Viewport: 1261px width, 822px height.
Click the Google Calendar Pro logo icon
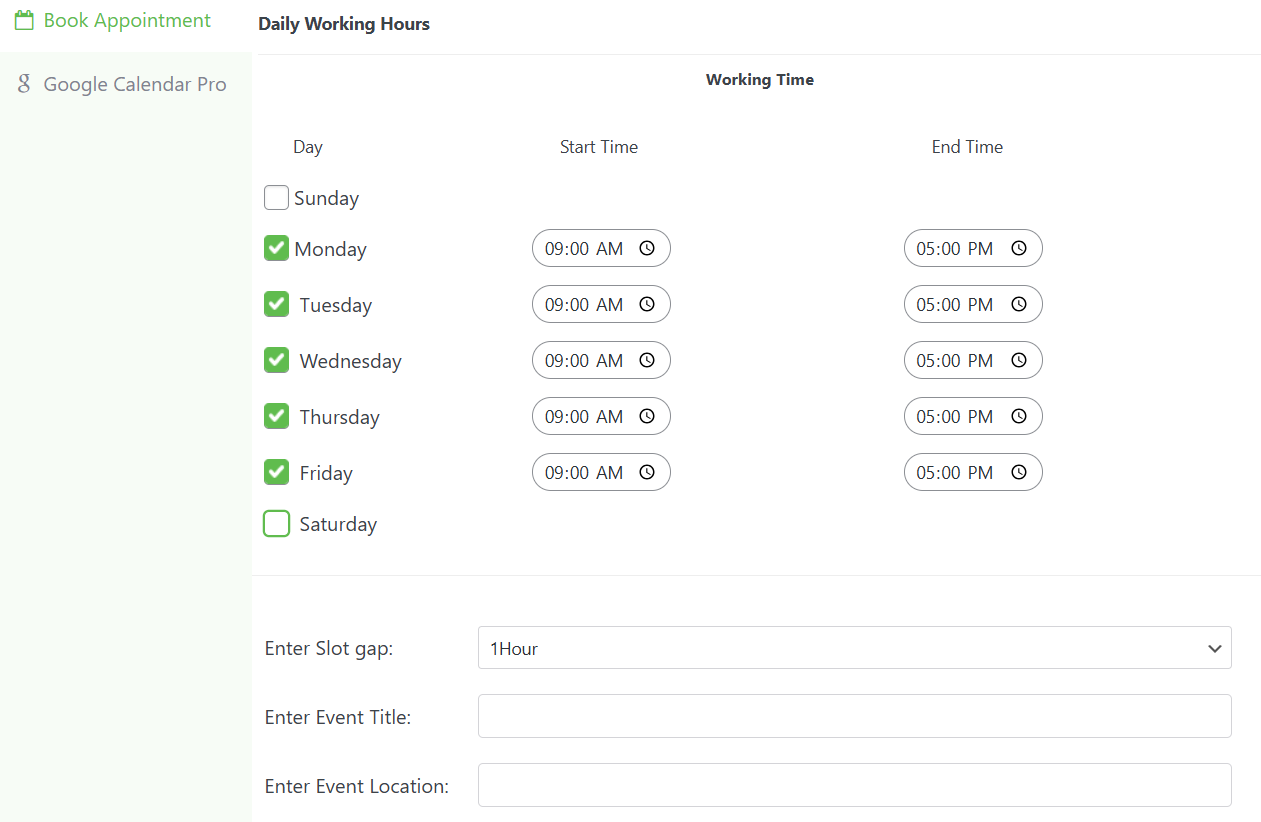pos(23,84)
